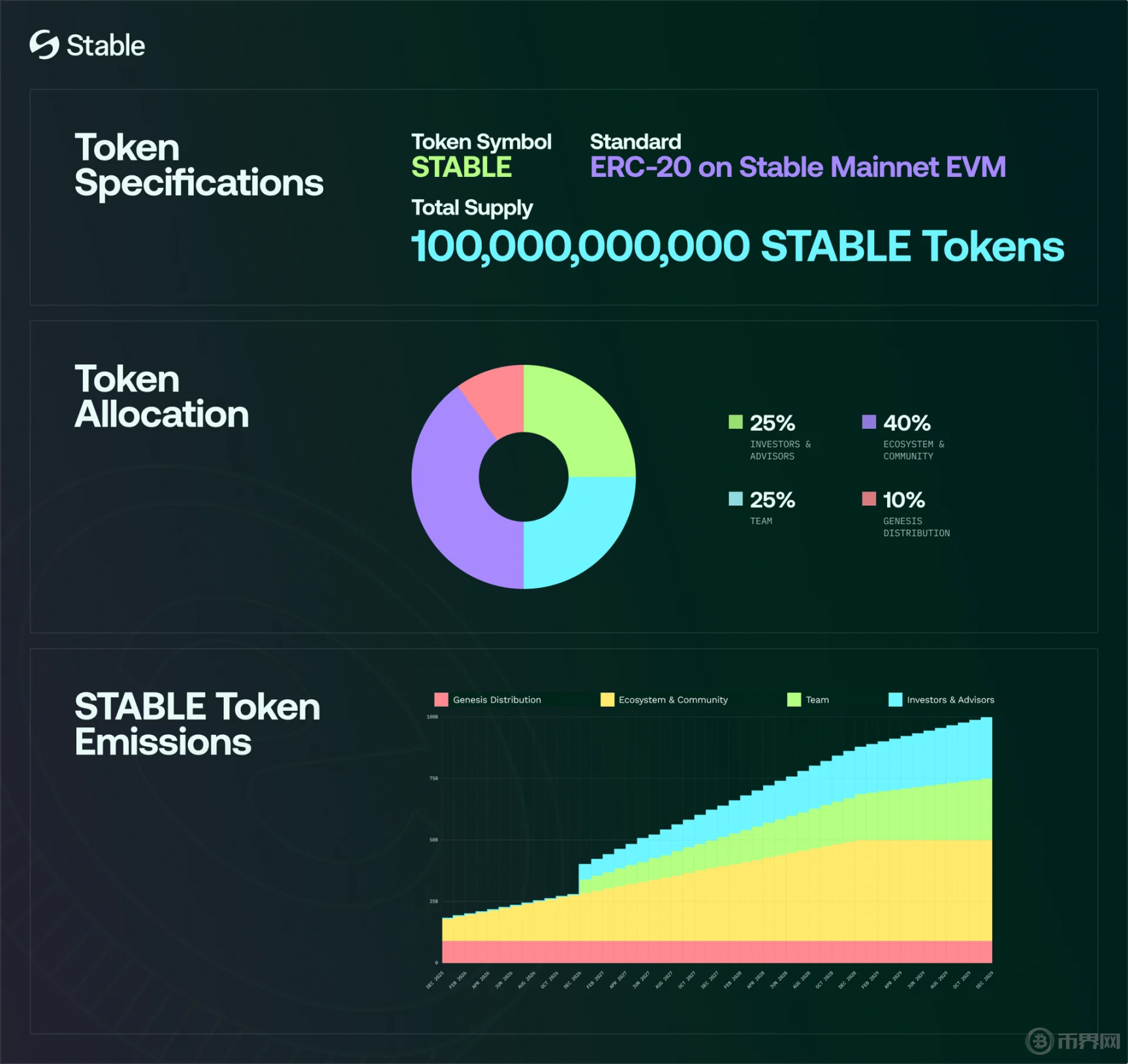This screenshot has height=1064, width=1128.
Task: Click the purple segment of the donut chart
Action: point(450,496)
